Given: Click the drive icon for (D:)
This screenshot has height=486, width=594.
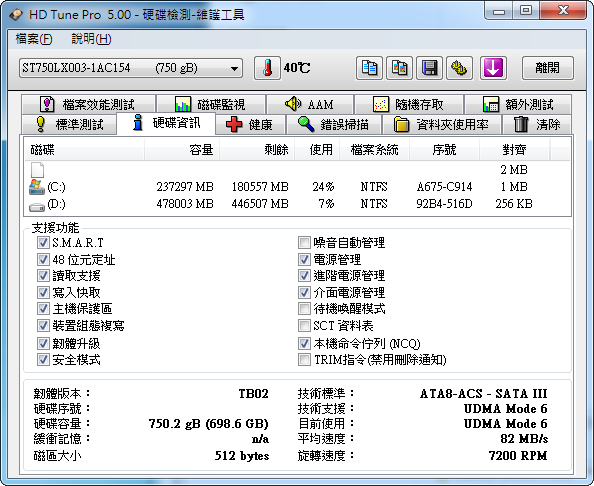Looking at the screenshot, I should [37, 206].
